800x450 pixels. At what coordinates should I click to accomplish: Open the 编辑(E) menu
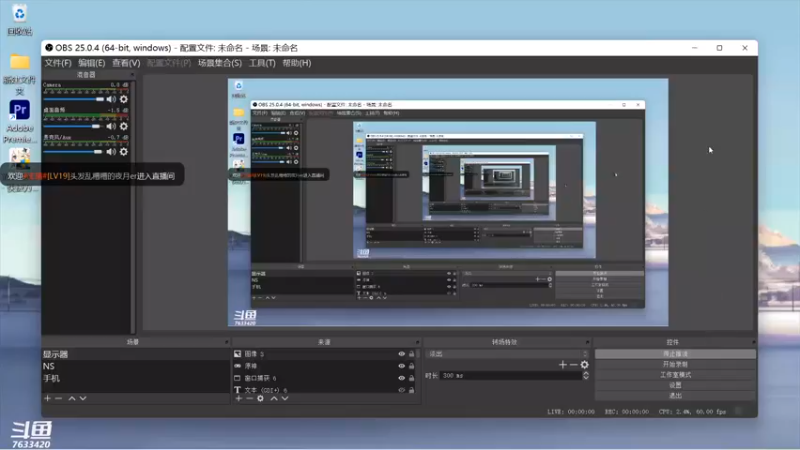click(x=92, y=63)
